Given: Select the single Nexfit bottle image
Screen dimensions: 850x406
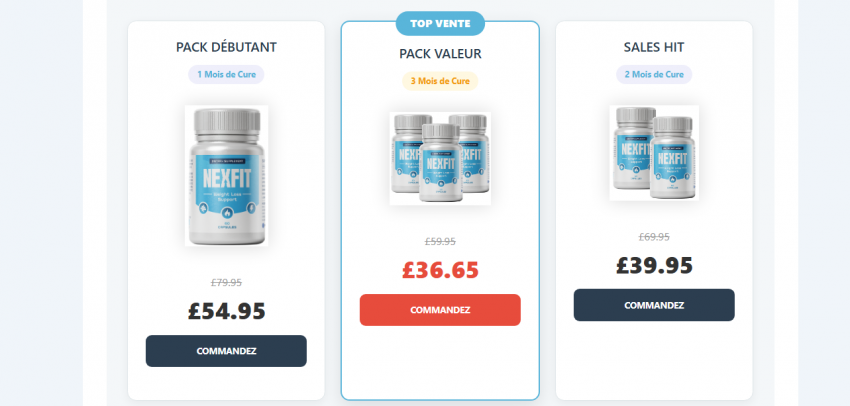Looking at the screenshot, I should [226, 176].
